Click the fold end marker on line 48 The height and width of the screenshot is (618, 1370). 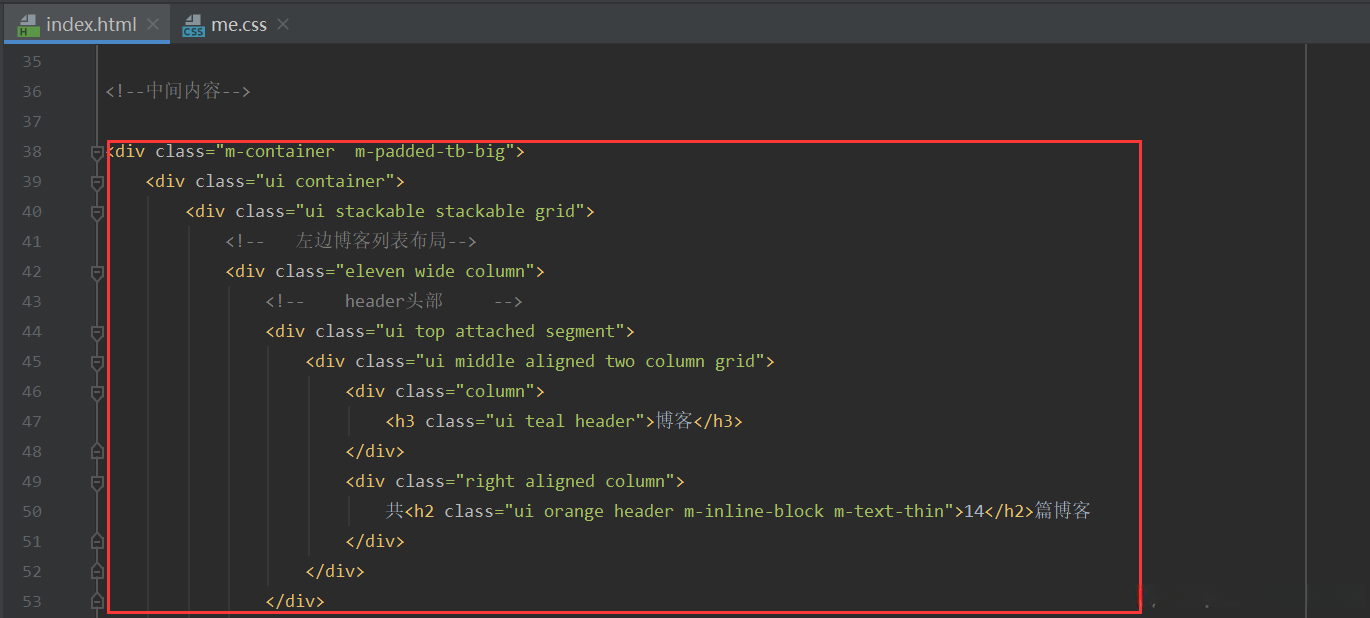[x=97, y=452]
